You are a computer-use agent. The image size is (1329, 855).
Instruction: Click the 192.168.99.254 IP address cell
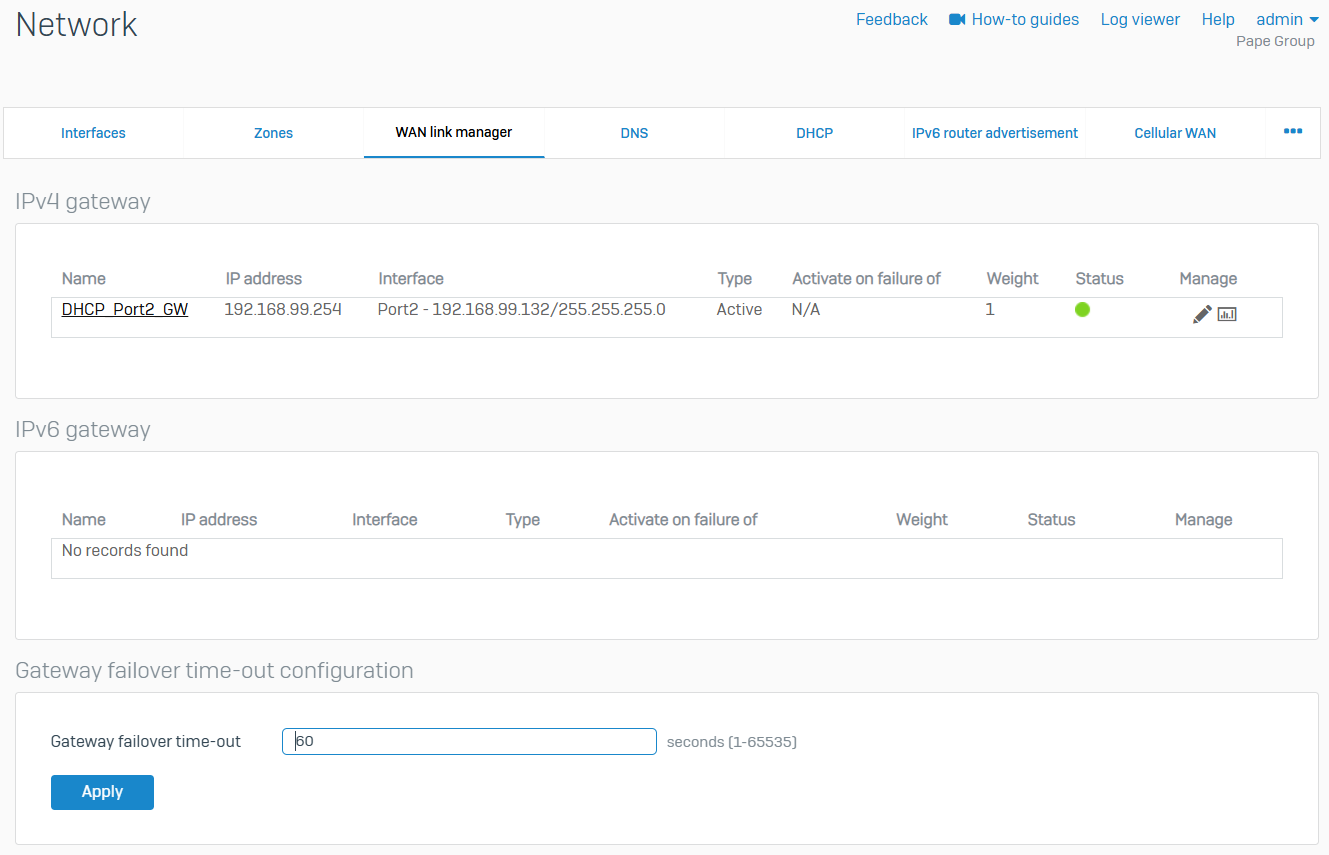[283, 310]
